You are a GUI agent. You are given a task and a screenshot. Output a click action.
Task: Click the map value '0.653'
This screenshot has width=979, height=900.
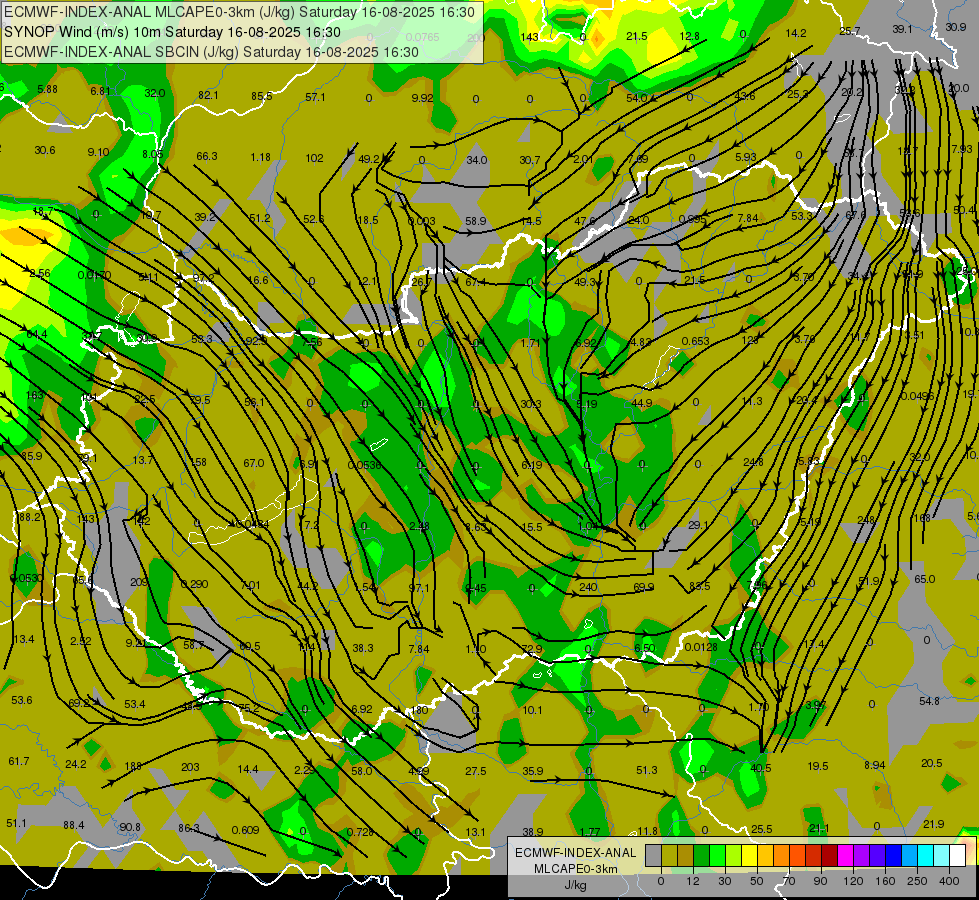click(695, 341)
